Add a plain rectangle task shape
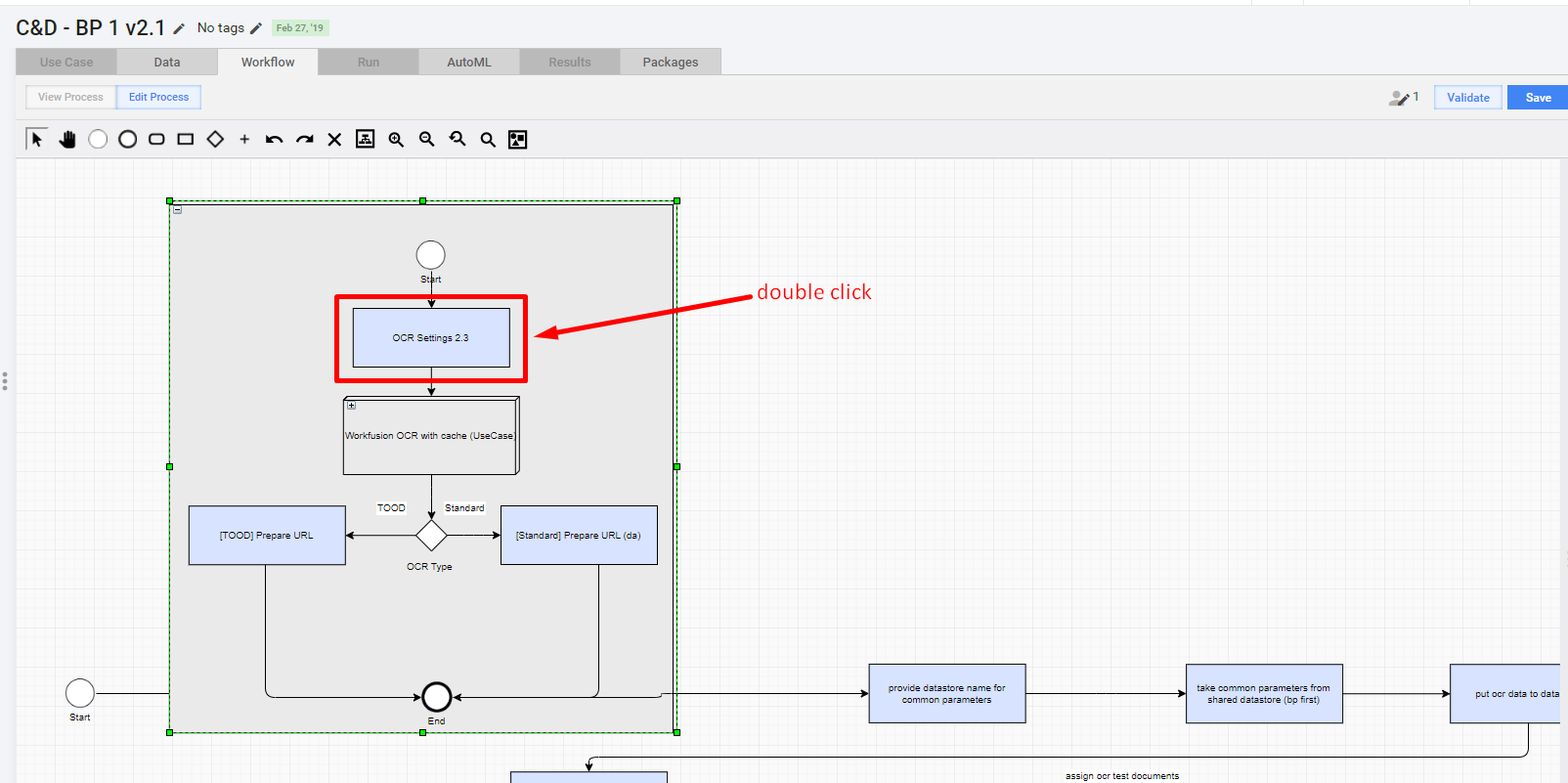The height and width of the screenshot is (783, 1568). click(186, 139)
